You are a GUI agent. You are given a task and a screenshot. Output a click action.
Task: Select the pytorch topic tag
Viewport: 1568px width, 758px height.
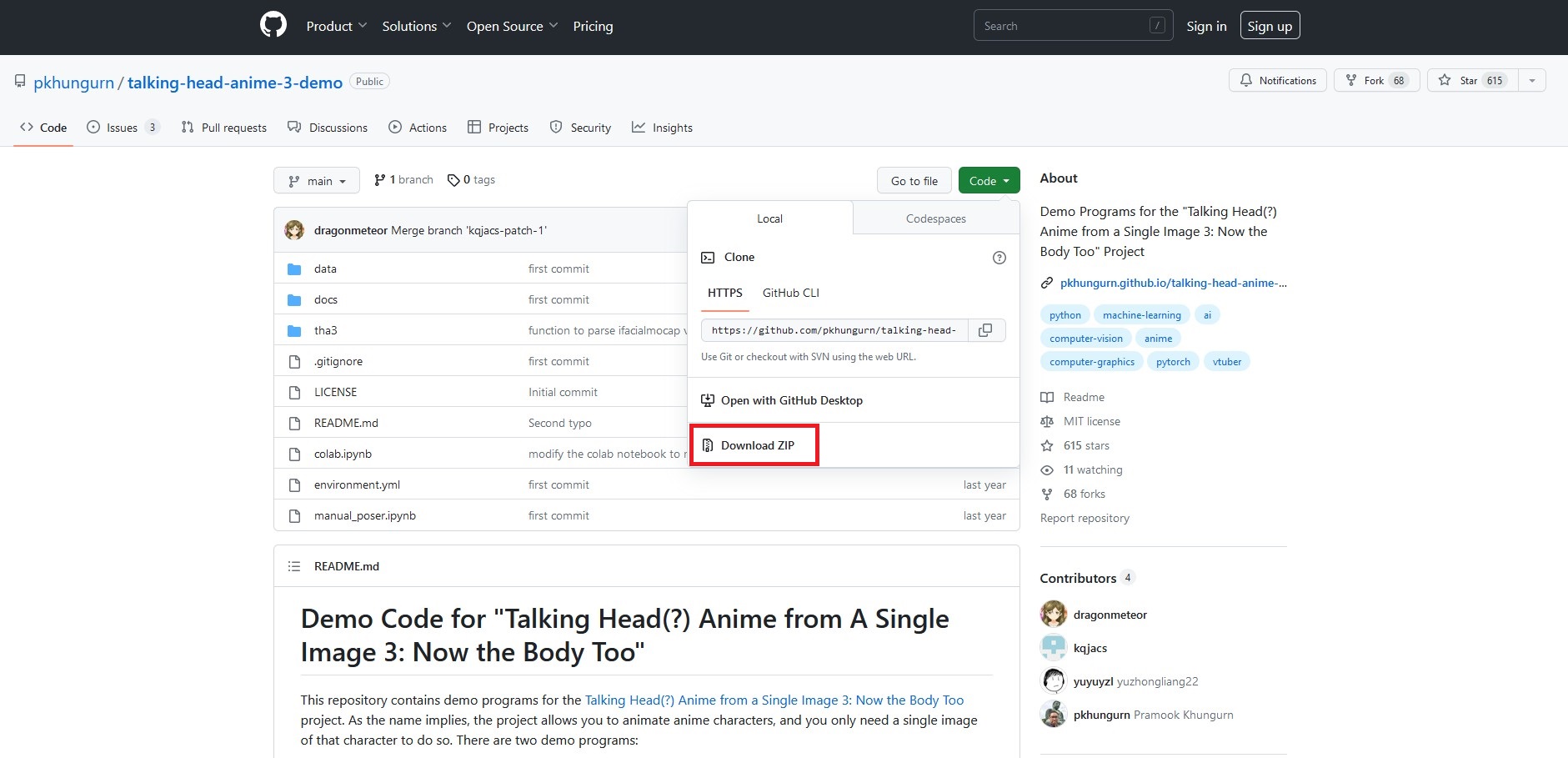tap(1172, 362)
